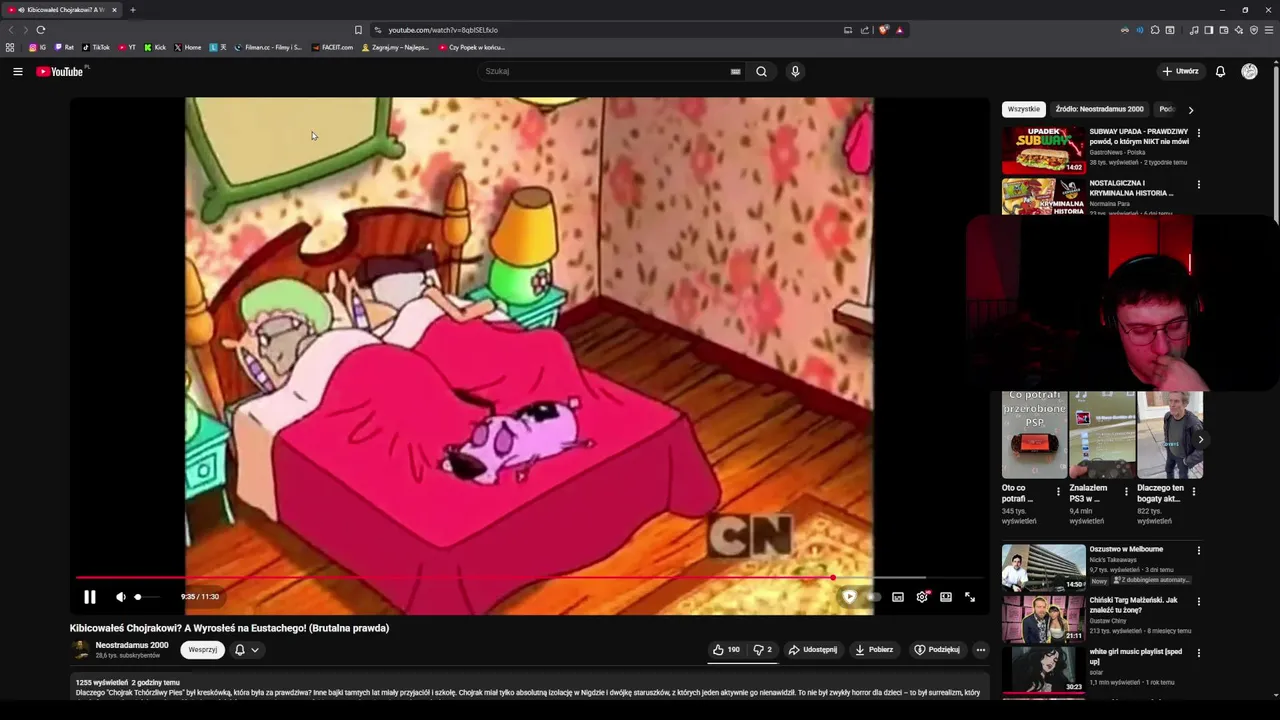Open the FACEIT.com bookmark
Screen dimensions: 1280x720
point(332,47)
